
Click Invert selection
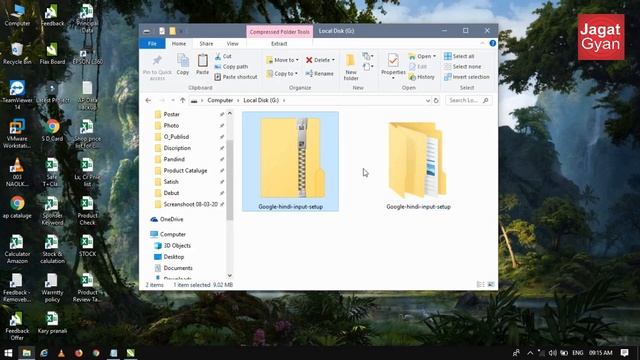coord(467,77)
